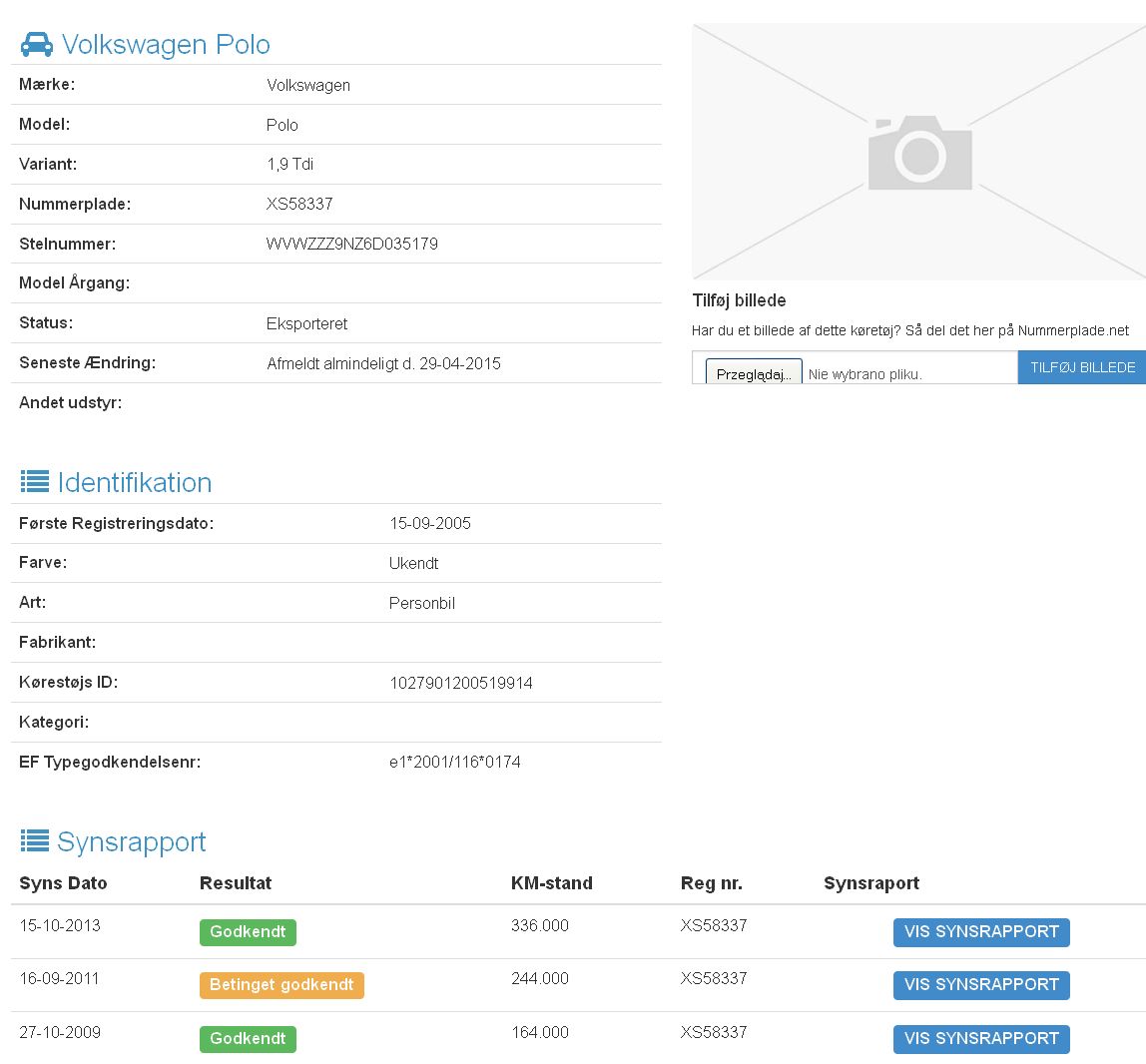Click the Personbil value in the Art row
This screenshot has height=1064, width=1146.
[x=421, y=603]
